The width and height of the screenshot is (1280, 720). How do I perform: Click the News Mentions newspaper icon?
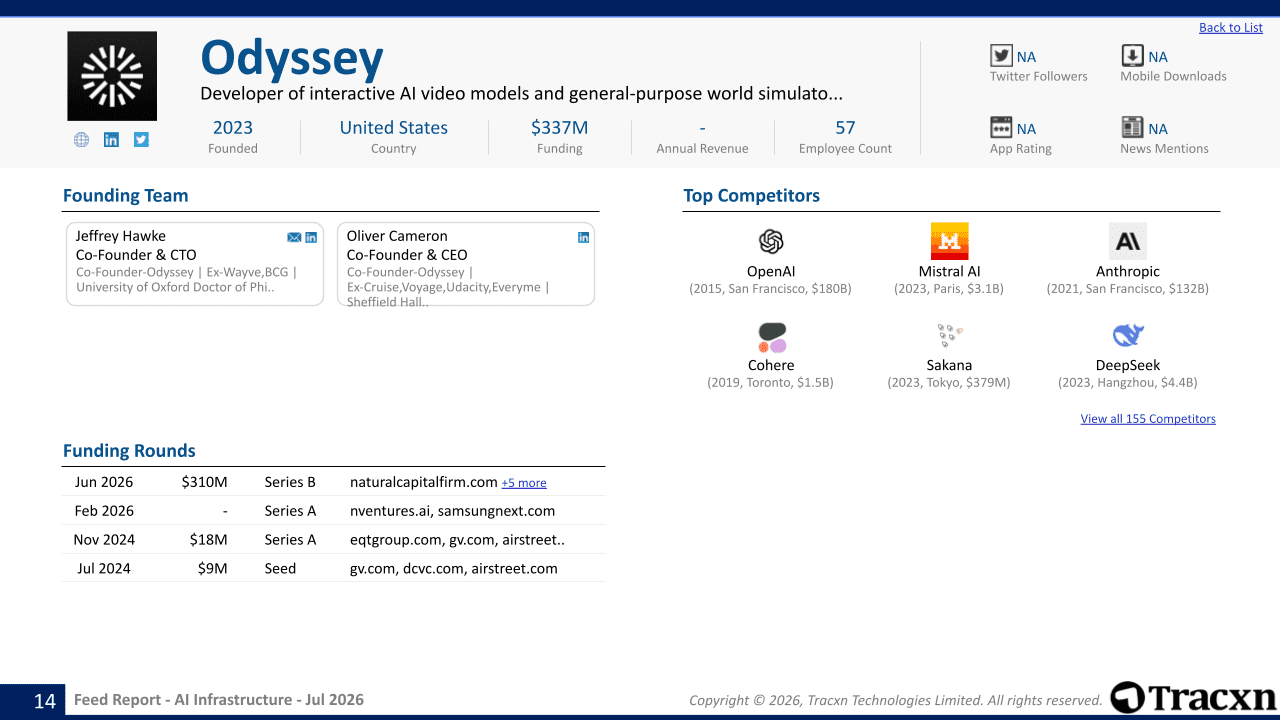click(1132, 128)
